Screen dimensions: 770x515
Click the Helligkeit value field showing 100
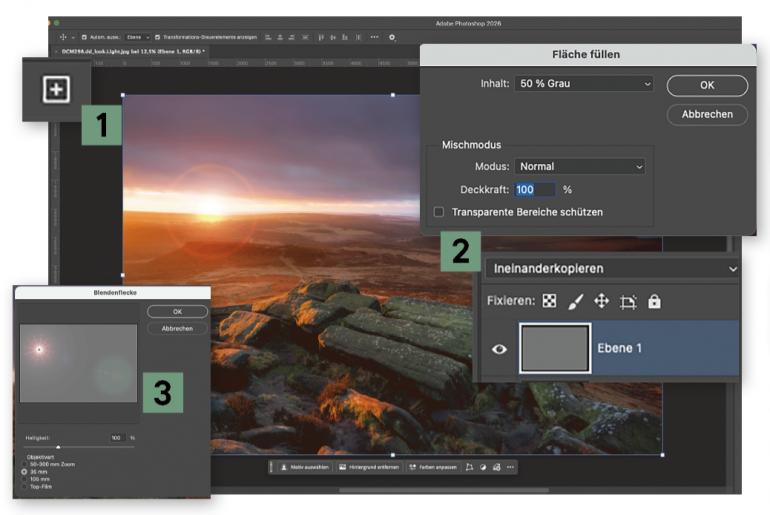[x=116, y=437]
